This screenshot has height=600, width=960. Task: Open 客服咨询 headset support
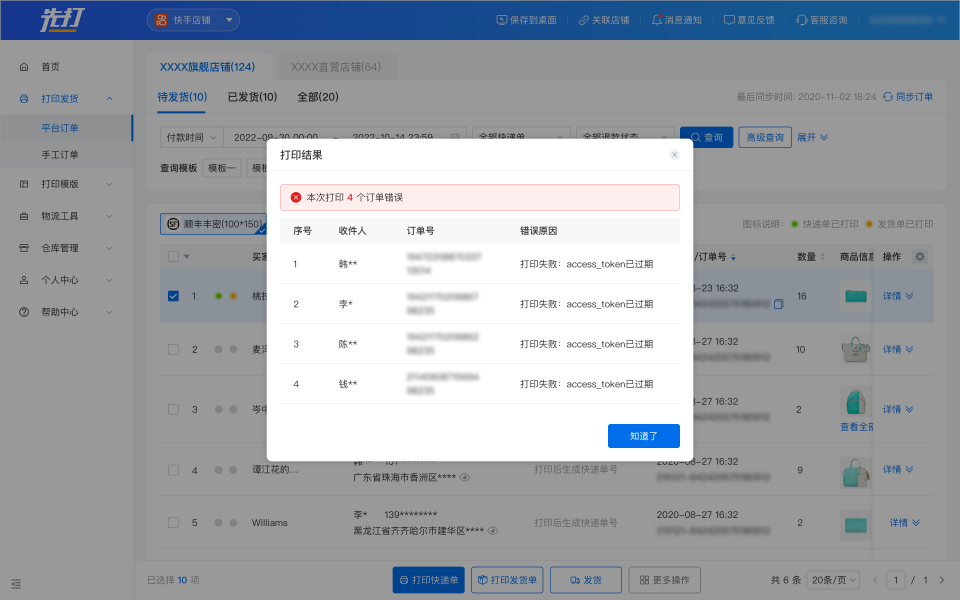point(802,20)
